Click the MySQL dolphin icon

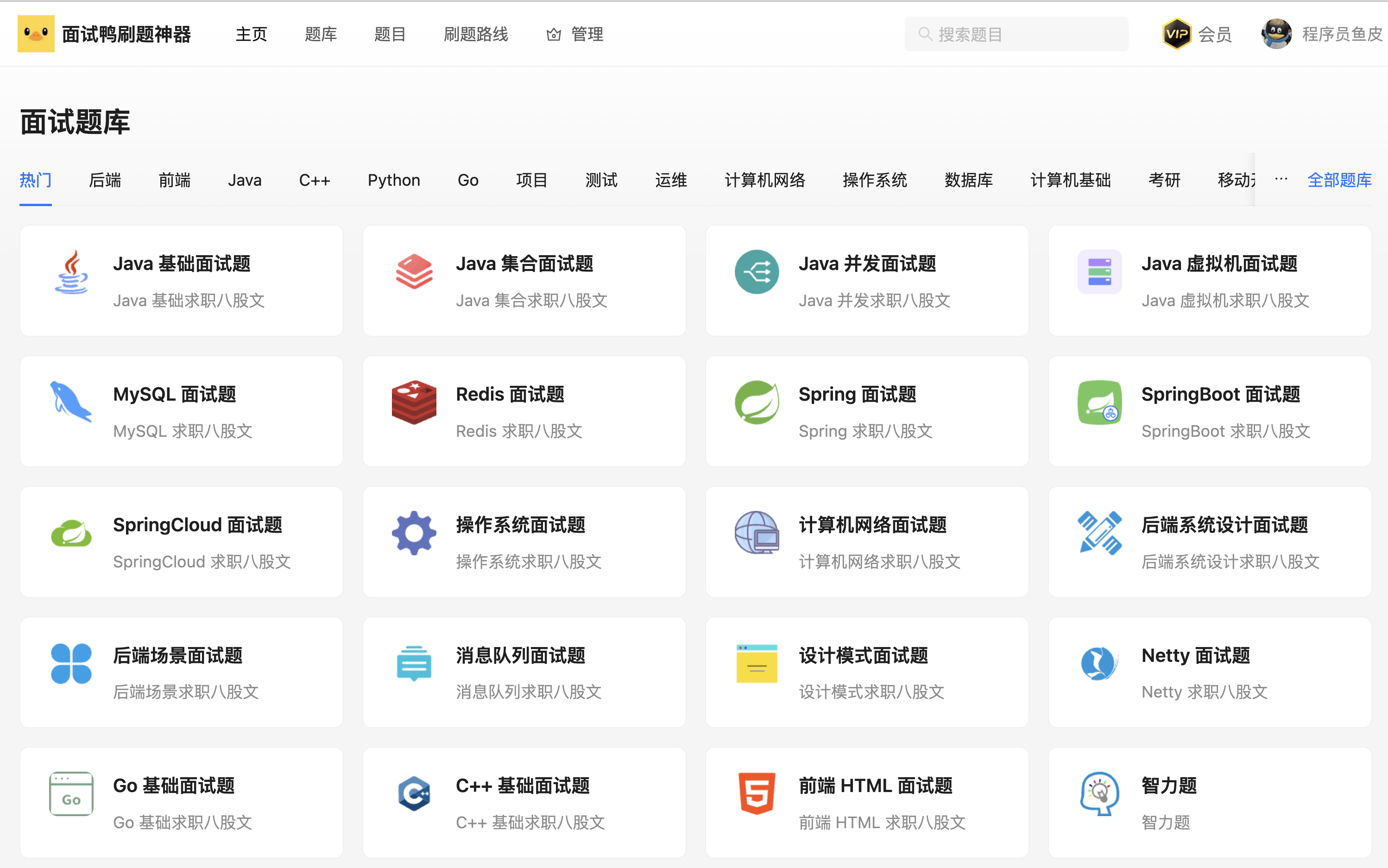[70, 403]
